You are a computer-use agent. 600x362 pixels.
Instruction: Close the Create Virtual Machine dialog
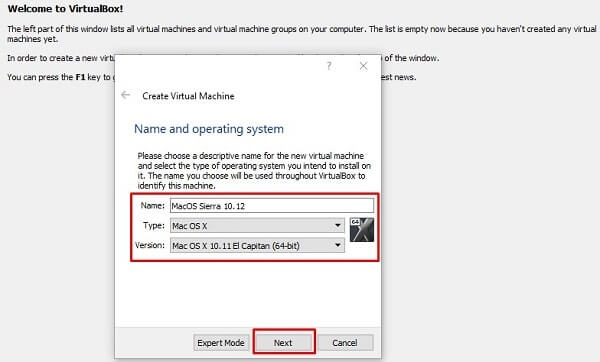click(x=363, y=66)
